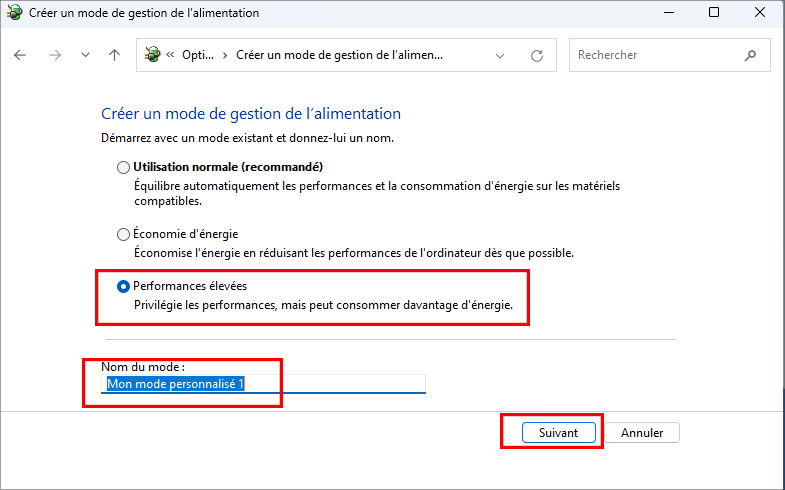The width and height of the screenshot is (785, 490).
Task: Click the power options icon in address bar
Action: pyautogui.click(x=153, y=55)
